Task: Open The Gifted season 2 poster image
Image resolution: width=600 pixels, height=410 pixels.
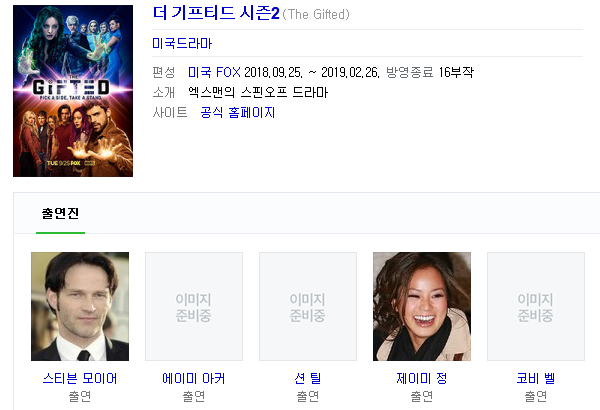Action: (x=73, y=91)
